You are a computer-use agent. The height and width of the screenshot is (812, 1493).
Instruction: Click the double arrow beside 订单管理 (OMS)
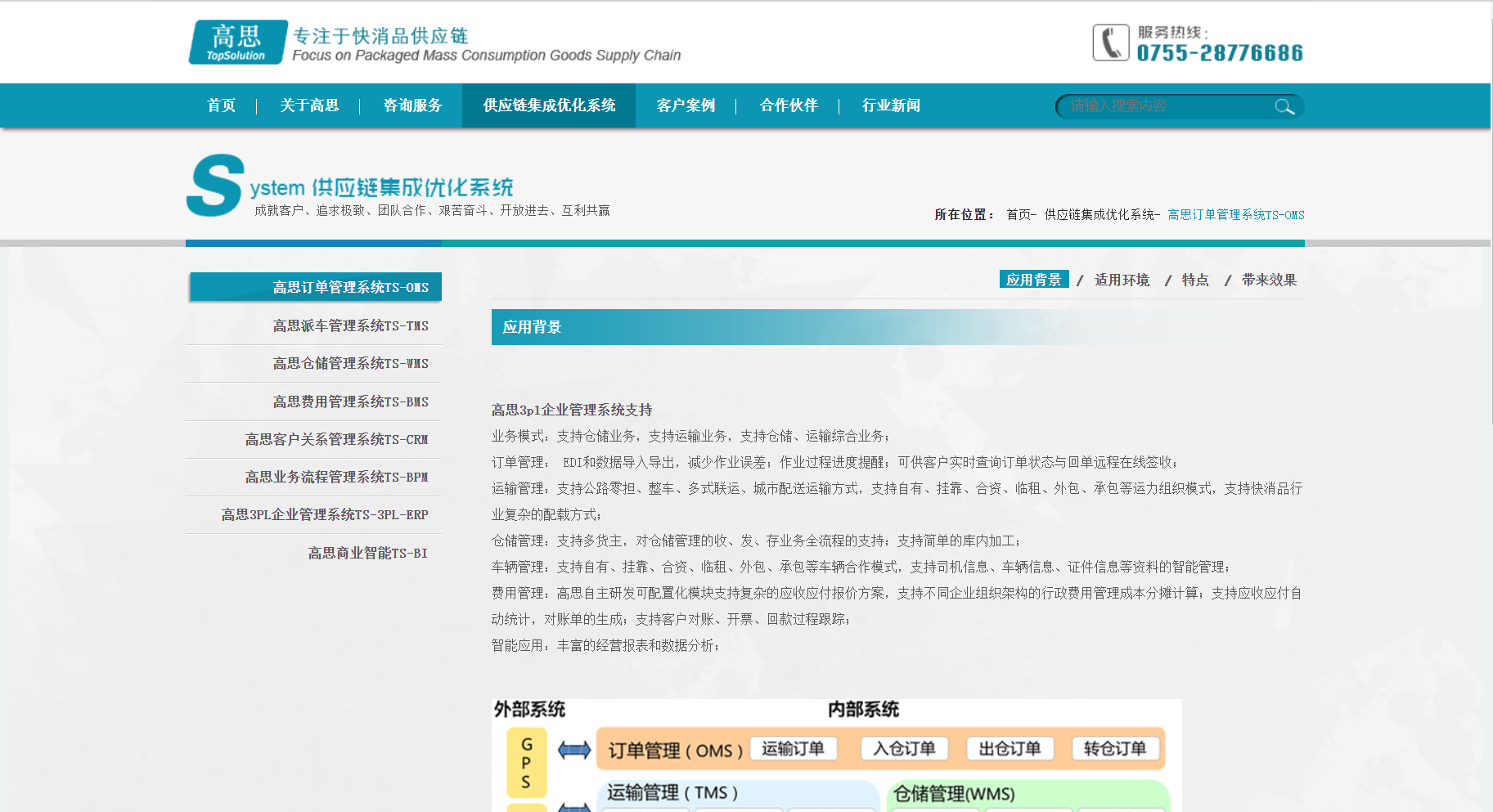coord(574,749)
